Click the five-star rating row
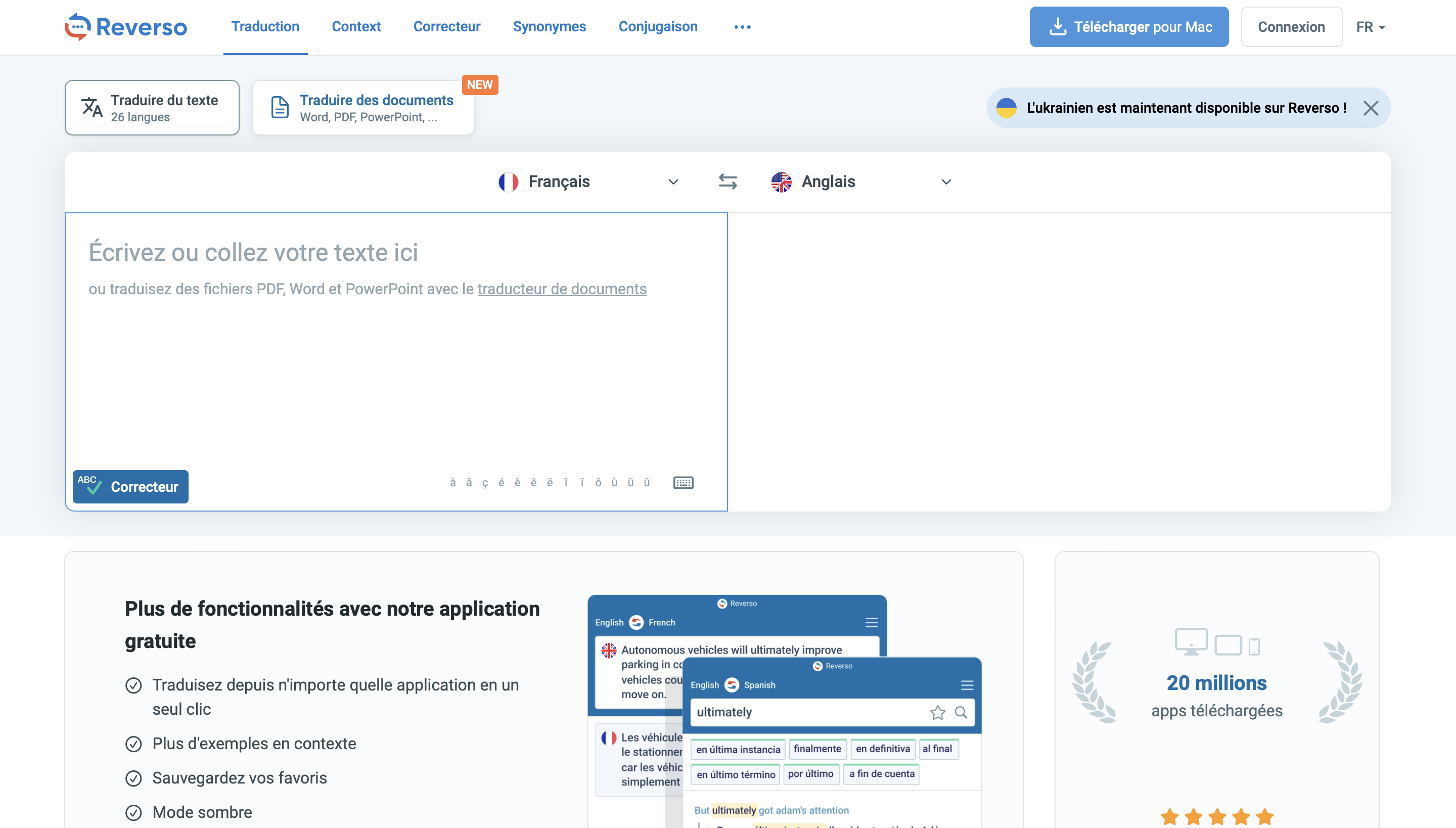 (x=1216, y=817)
